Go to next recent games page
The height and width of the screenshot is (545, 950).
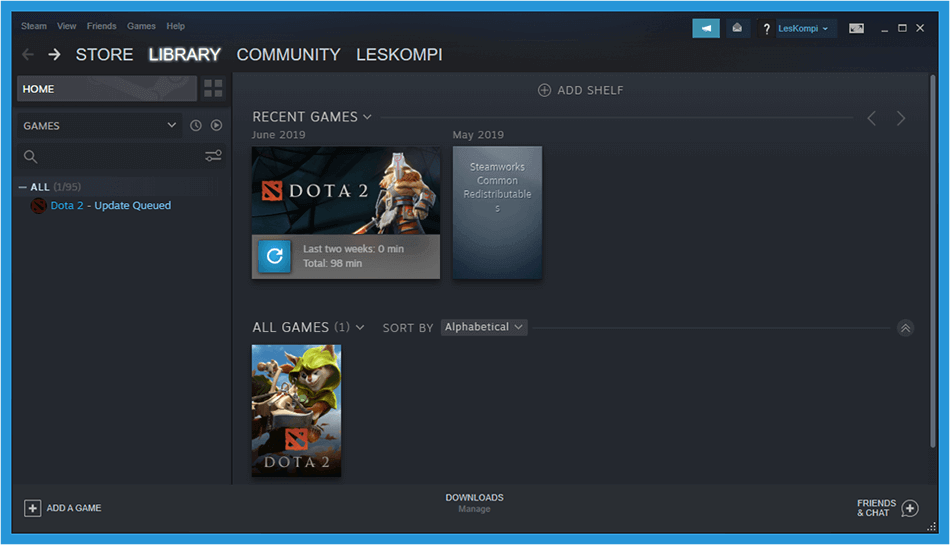(901, 118)
